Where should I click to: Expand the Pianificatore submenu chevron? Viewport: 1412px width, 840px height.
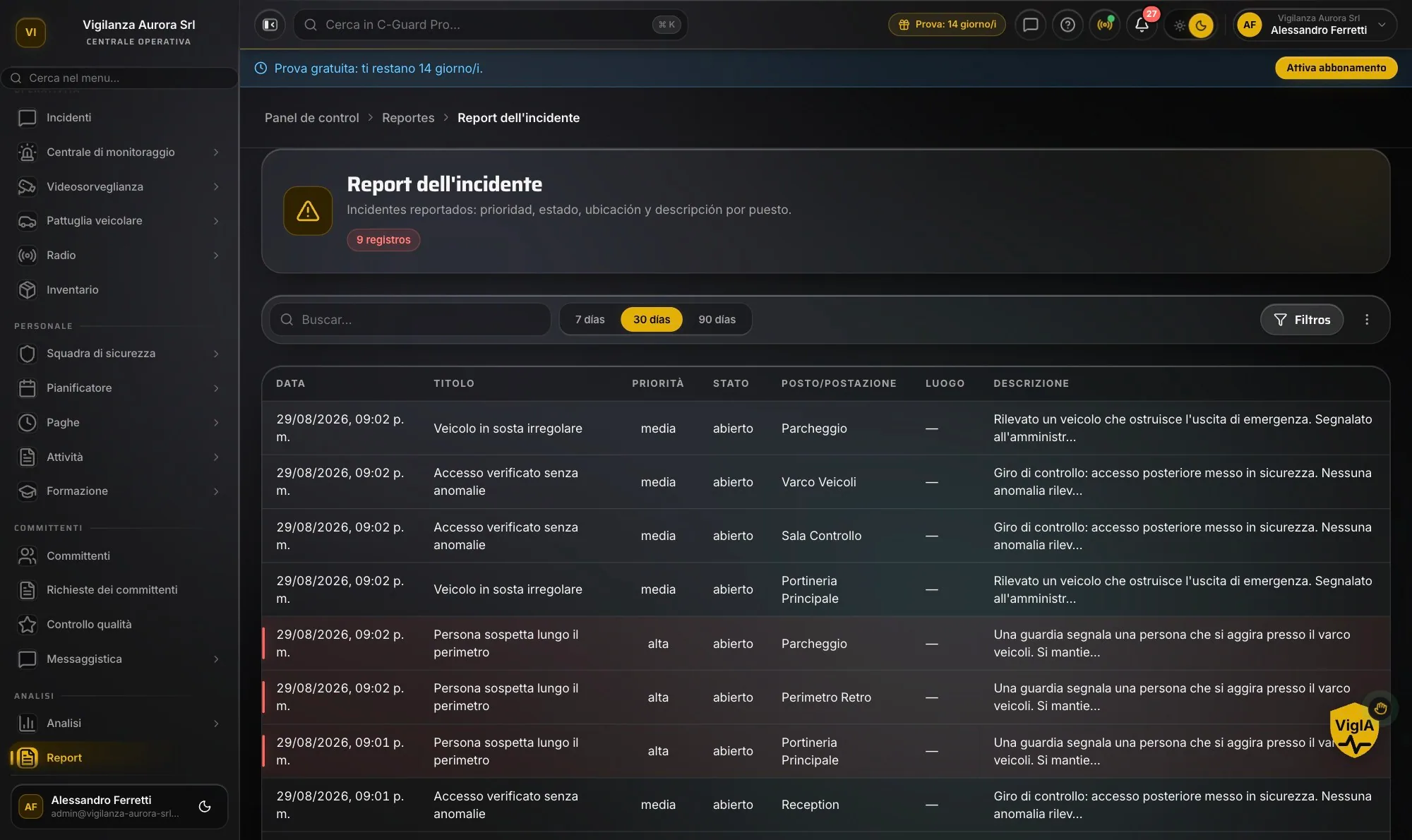point(216,388)
